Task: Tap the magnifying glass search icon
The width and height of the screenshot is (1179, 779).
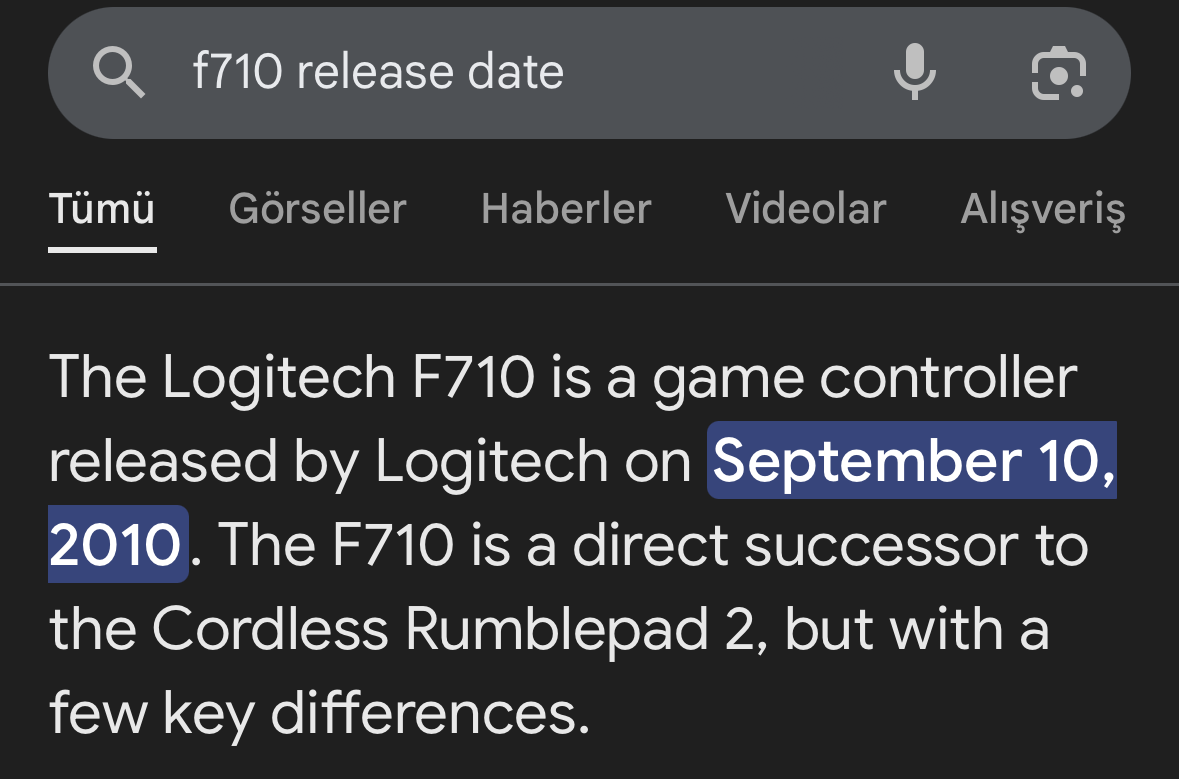Action: pyautogui.click(x=119, y=73)
